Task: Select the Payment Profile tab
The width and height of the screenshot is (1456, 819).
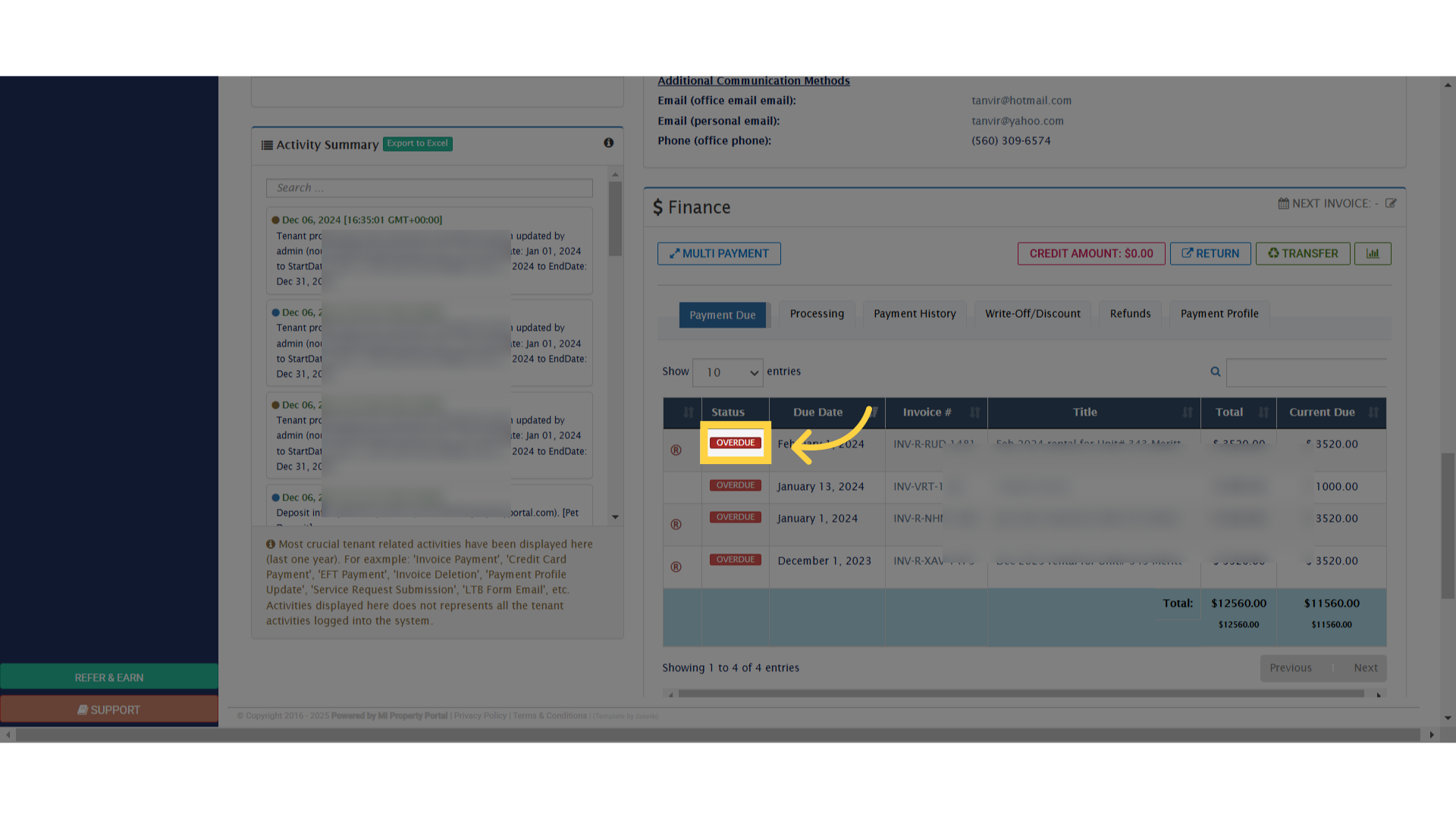Action: pyautogui.click(x=1219, y=314)
